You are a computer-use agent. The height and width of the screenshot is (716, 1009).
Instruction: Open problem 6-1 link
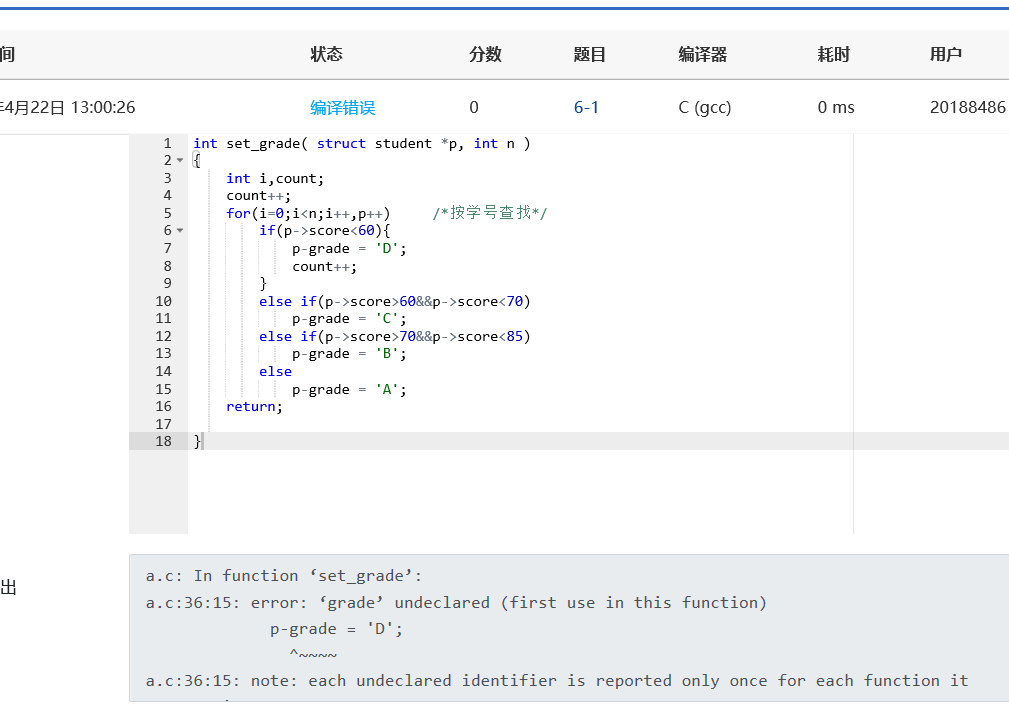586,107
